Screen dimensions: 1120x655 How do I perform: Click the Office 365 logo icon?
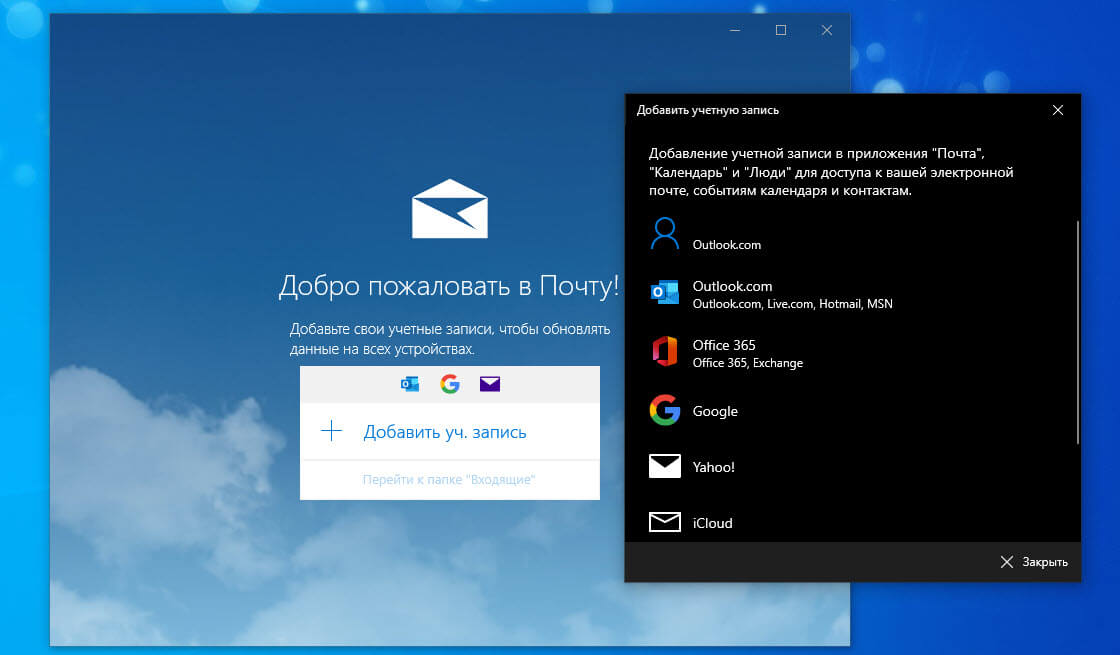coord(664,351)
